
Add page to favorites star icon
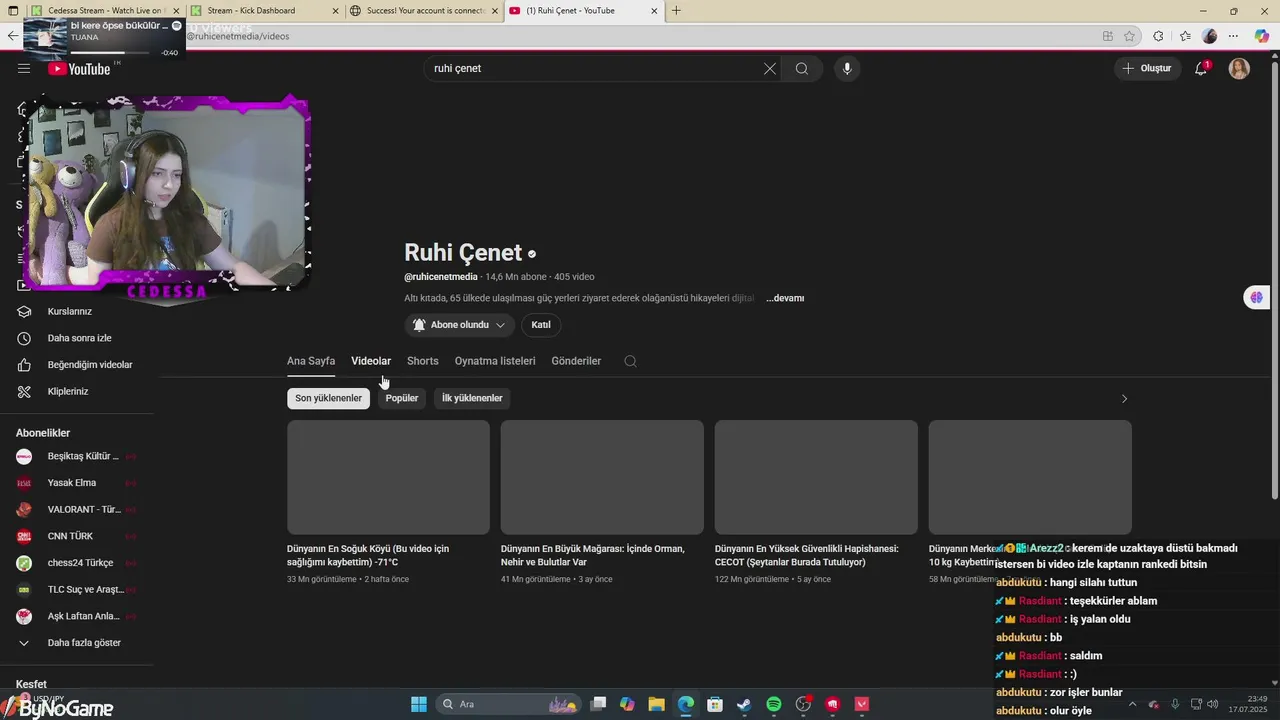pos(1129,36)
